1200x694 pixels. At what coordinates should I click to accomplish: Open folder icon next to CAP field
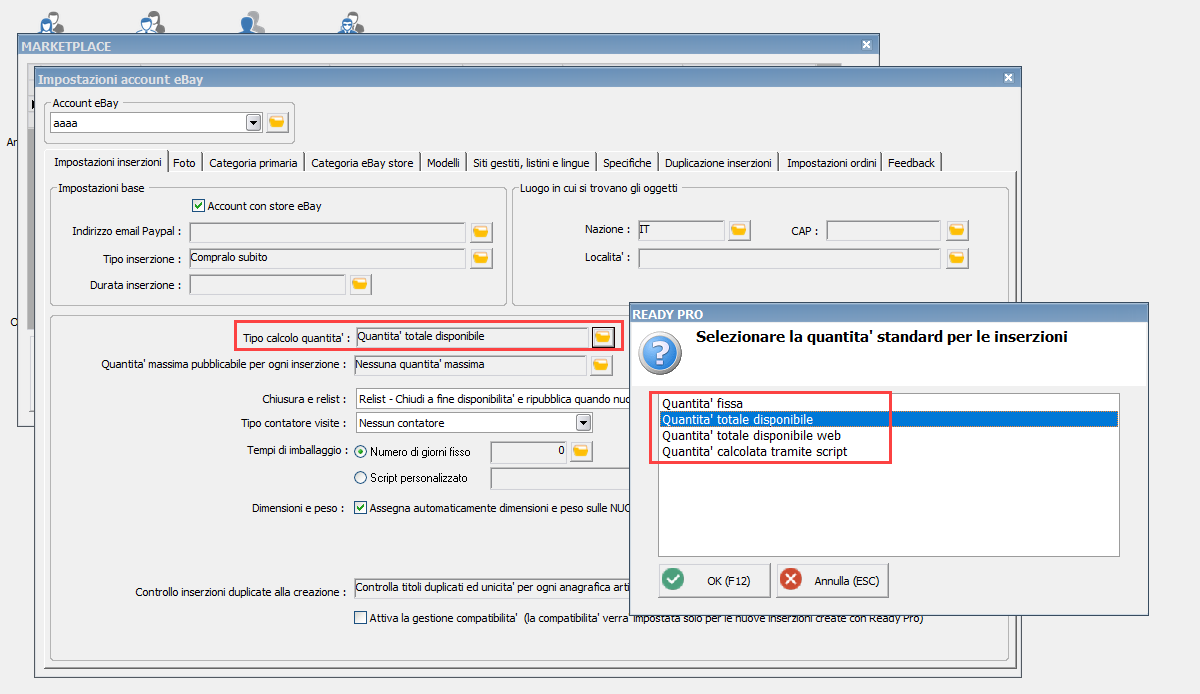click(957, 231)
